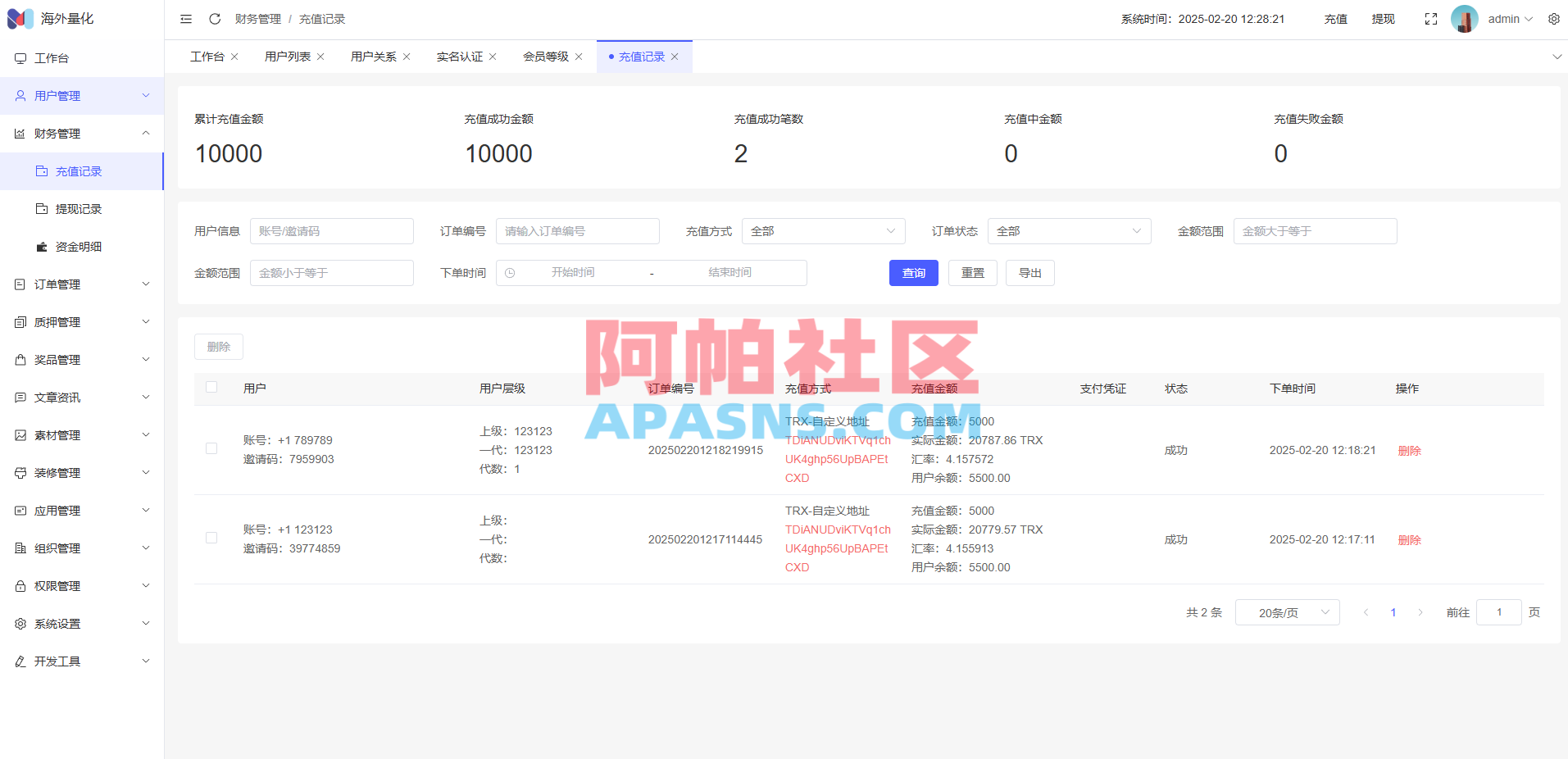Open the settings gear in the top-right corner
This screenshot has width=1568, height=759.
coord(1553,18)
